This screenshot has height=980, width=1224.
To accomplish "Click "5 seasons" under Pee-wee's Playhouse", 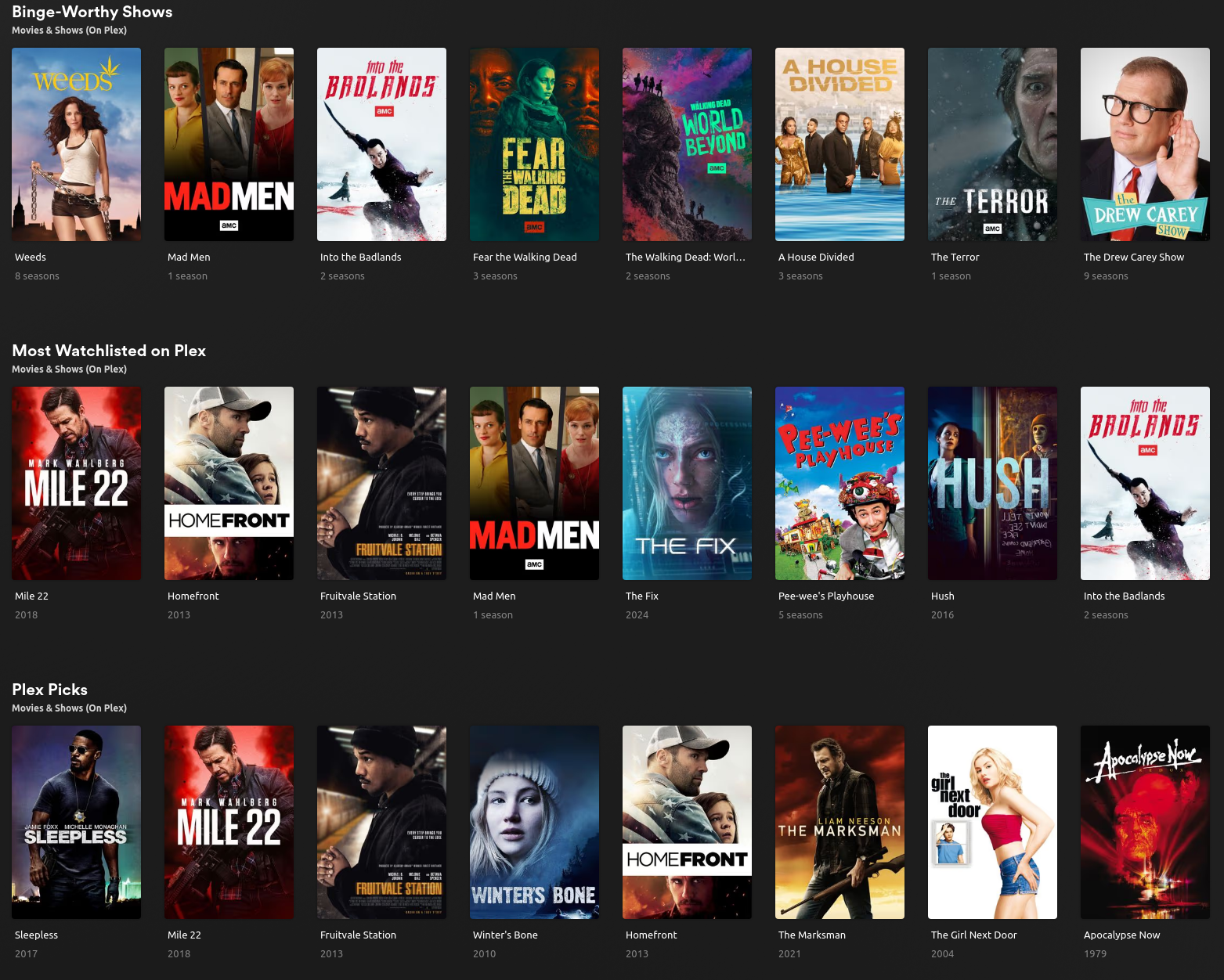I will [800, 615].
